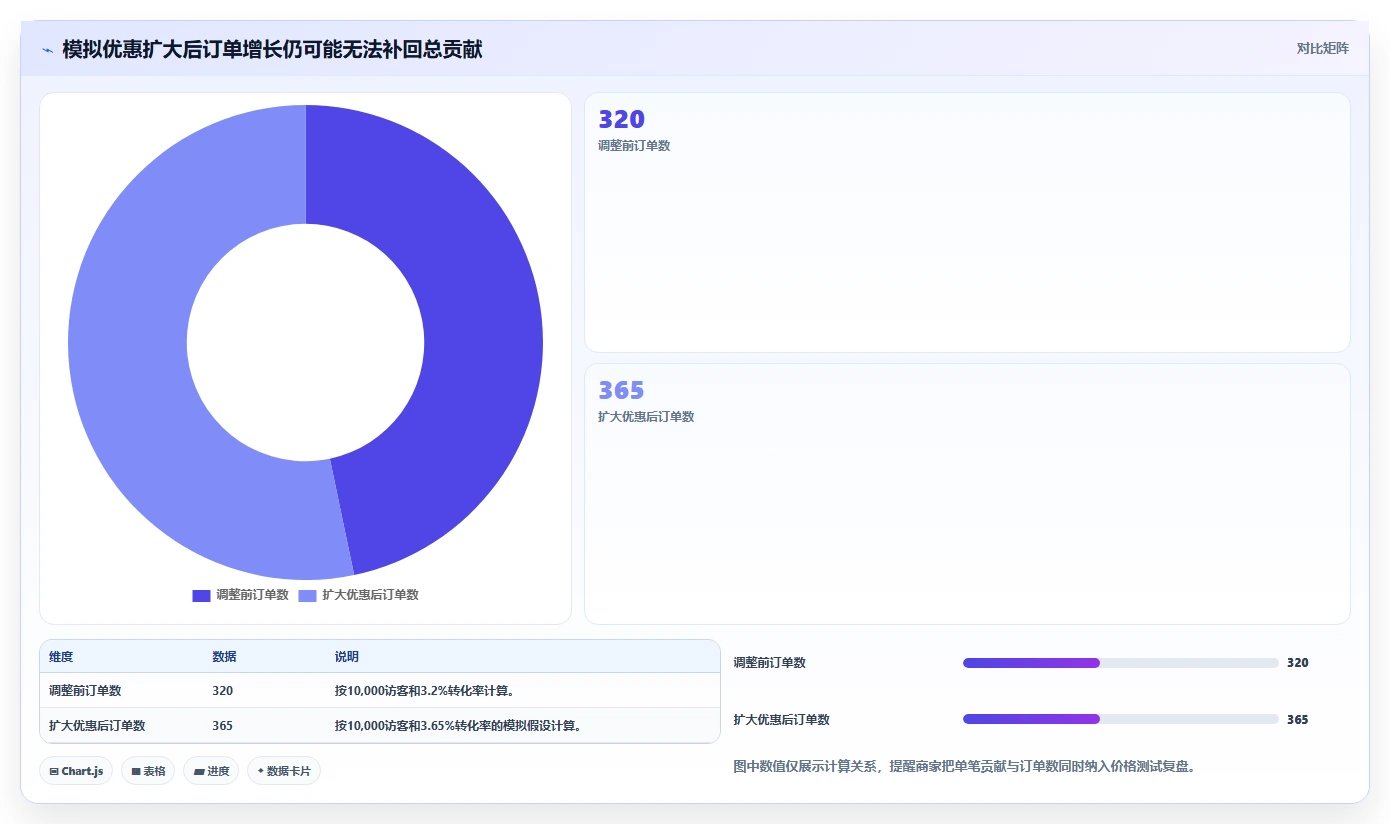This screenshot has width=1390, height=824.
Task: Click the 320 value beside progress bar
Action: tap(1297, 663)
